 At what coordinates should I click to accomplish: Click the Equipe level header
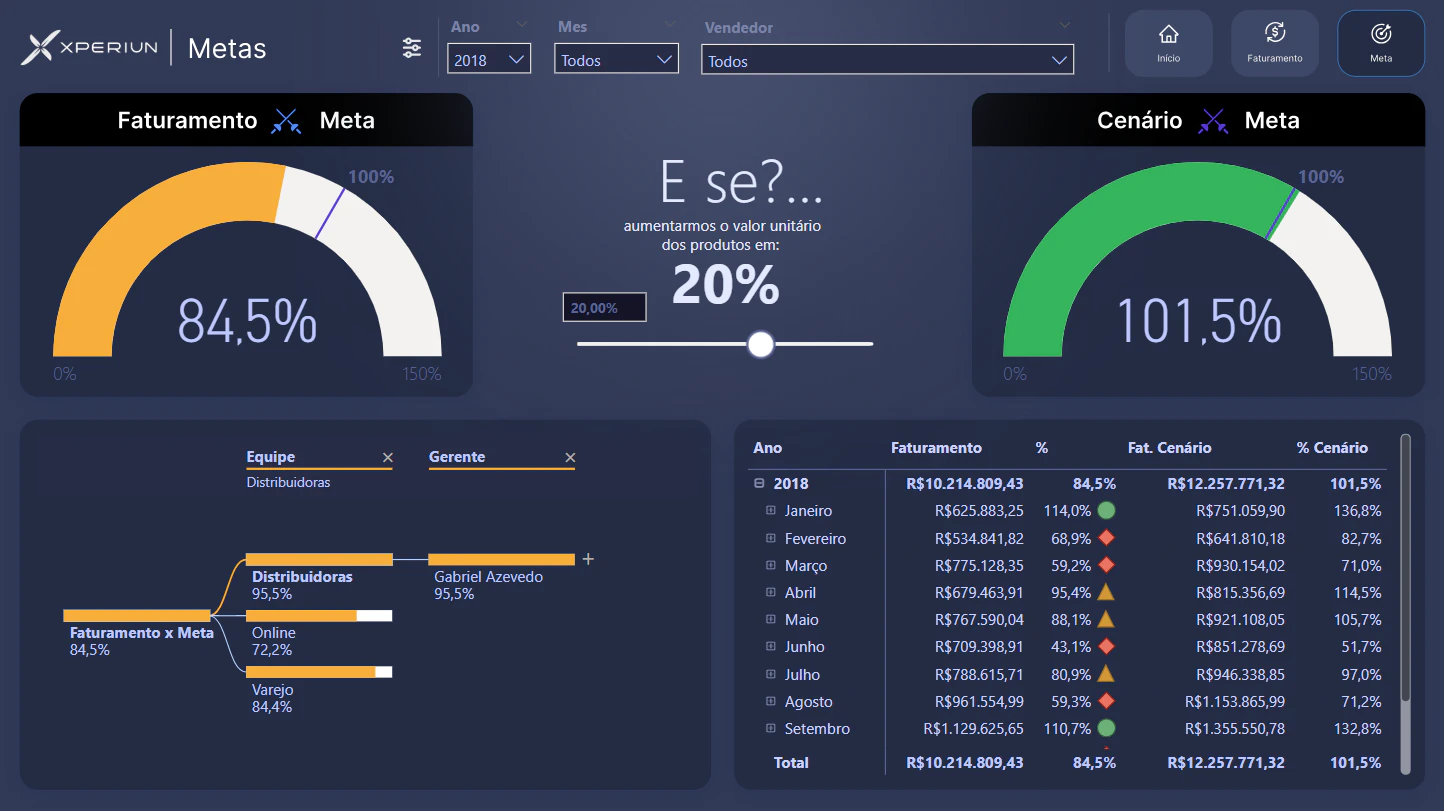271,457
